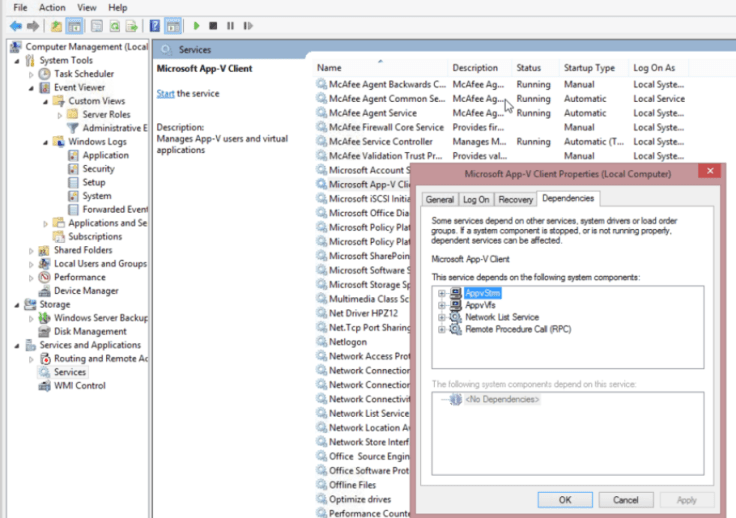The image size is (736, 518).
Task: Open the Action menu
Action: click(x=52, y=7)
